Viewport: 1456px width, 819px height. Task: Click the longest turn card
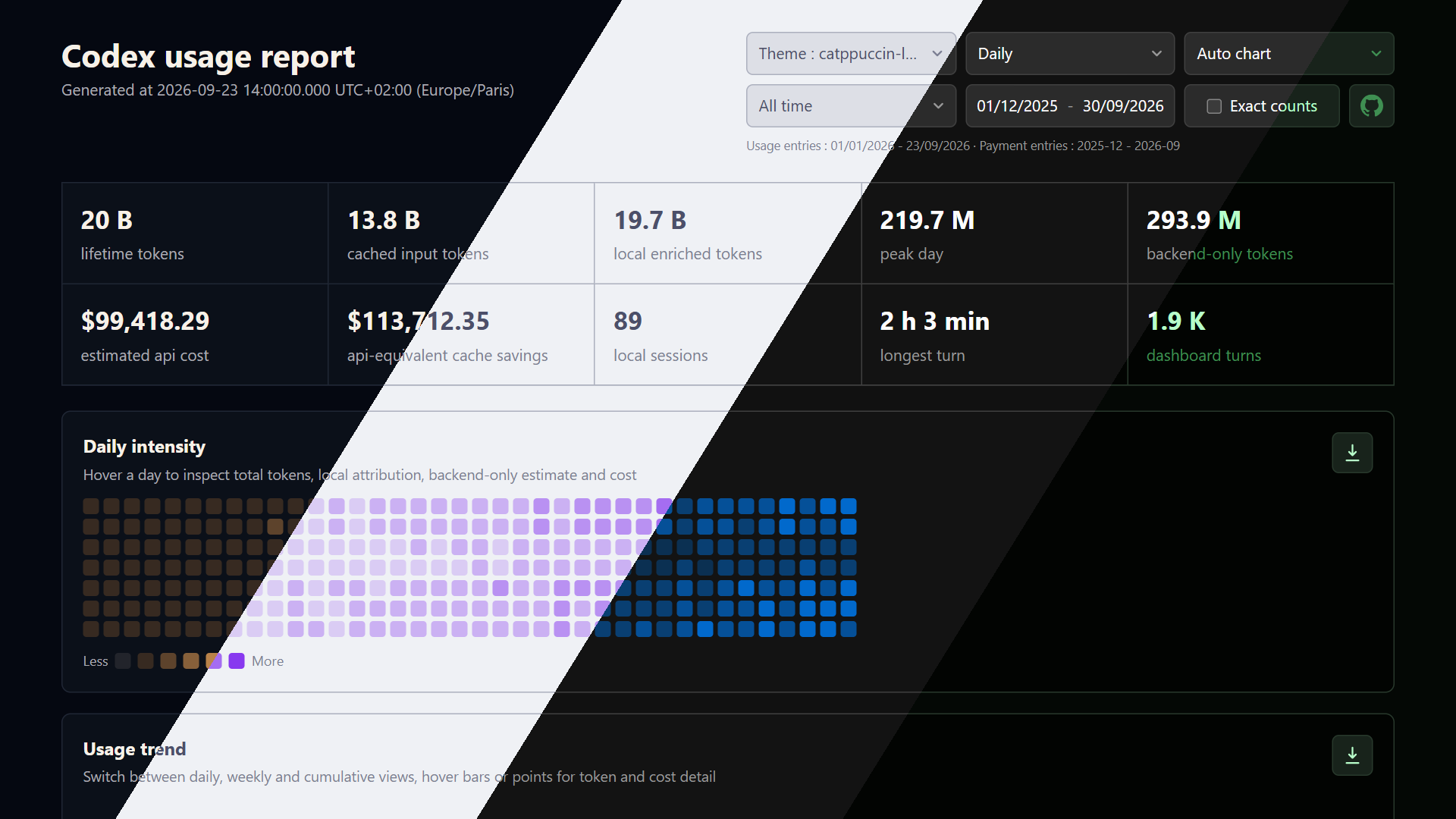tap(994, 334)
